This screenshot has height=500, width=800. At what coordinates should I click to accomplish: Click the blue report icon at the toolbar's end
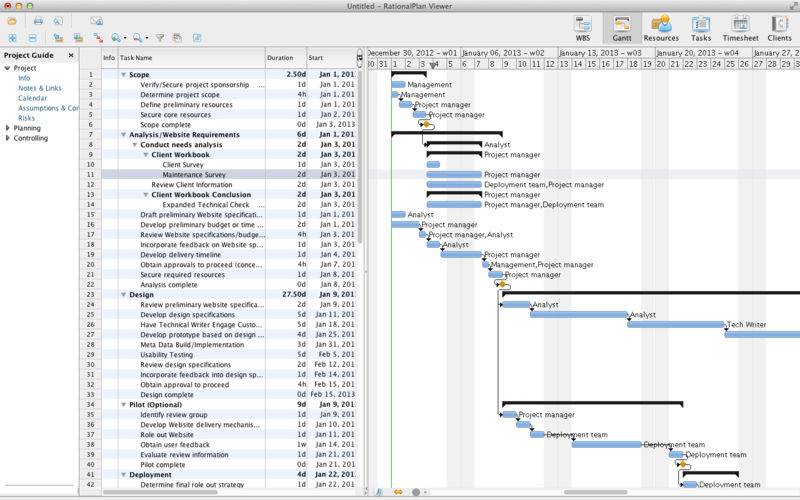[x=197, y=38]
